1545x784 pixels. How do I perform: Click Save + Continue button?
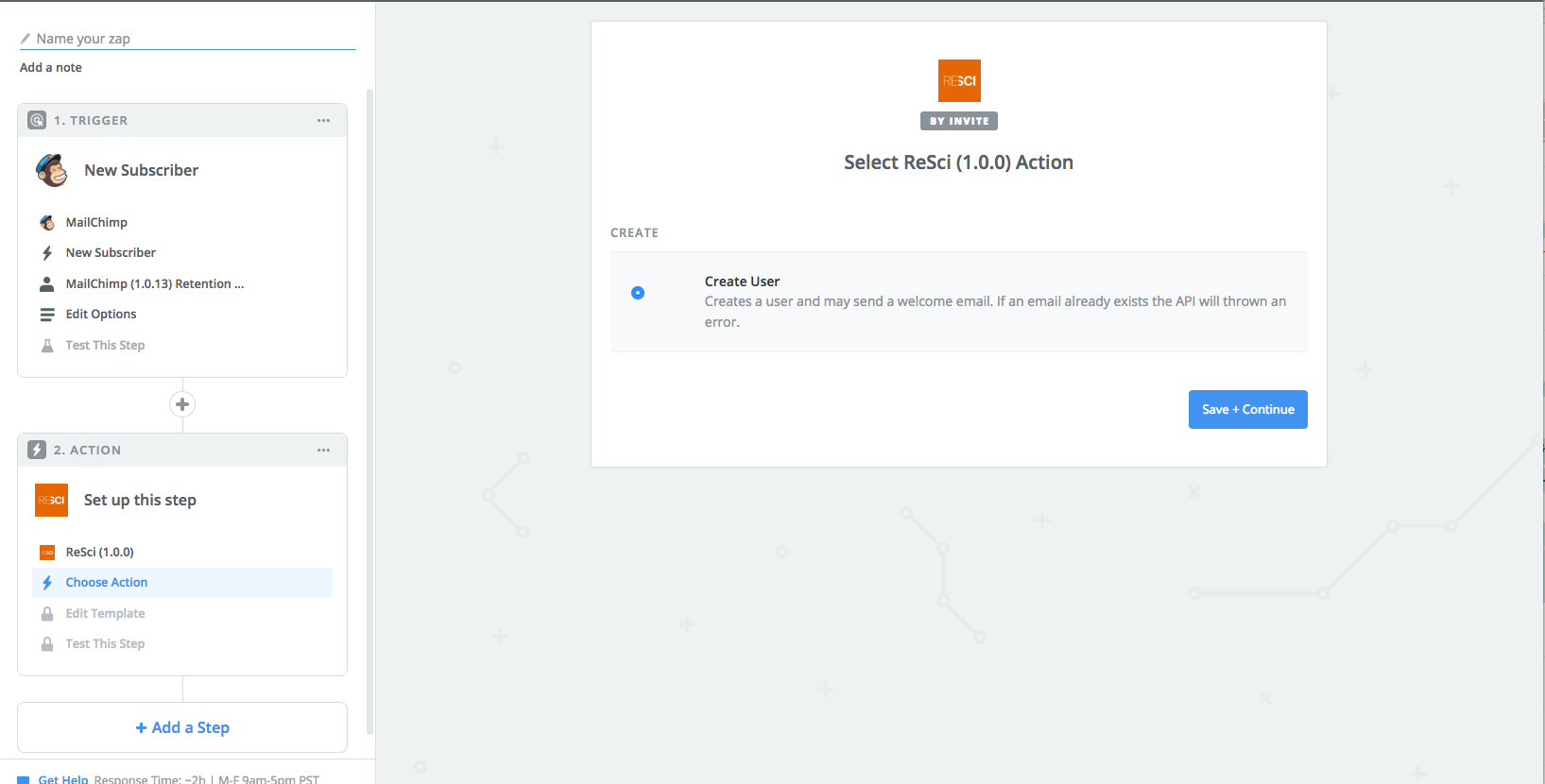point(1248,410)
